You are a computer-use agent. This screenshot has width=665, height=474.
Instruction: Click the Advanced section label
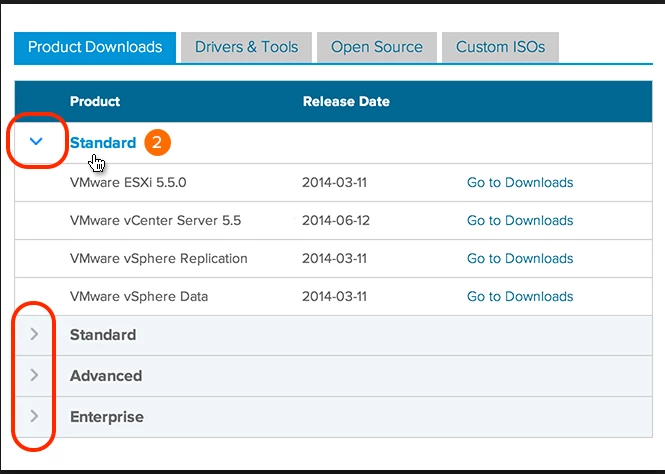coord(106,376)
